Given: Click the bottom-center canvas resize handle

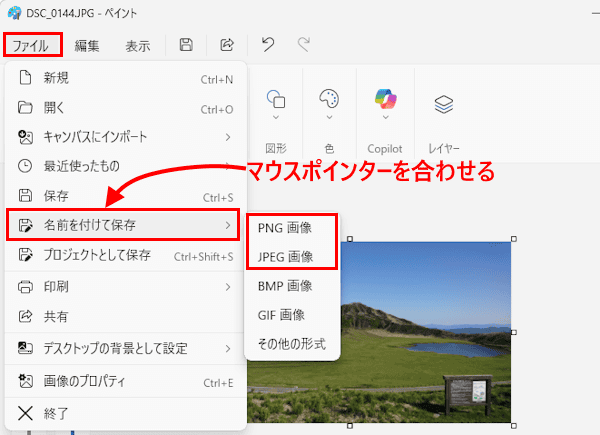Looking at the screenshot, I should click(x=350, y=425).
